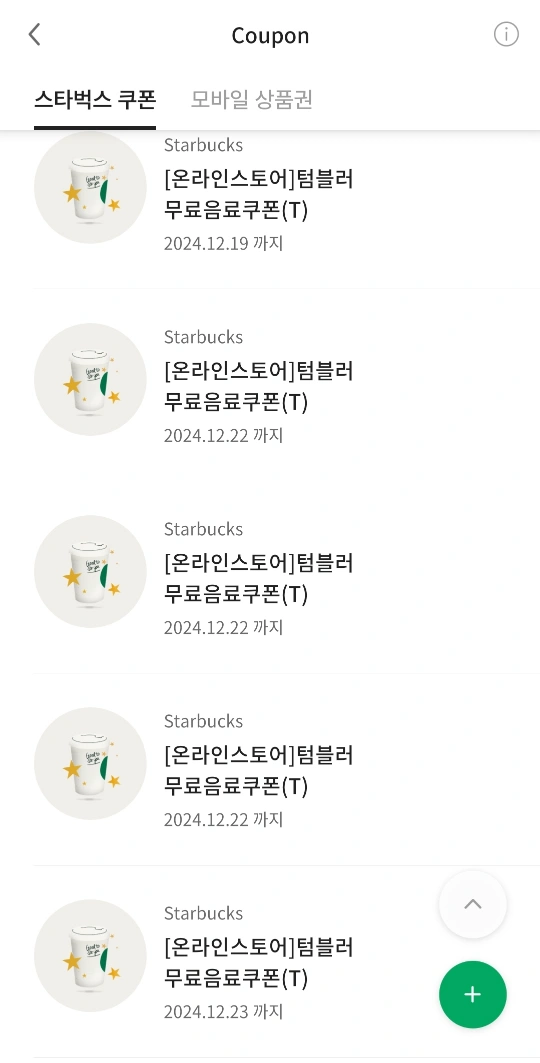Tap the cup thumbnail of the third 2024.12.22 coupon
This screenshot has height=1063, width=540.
(90, 763)
